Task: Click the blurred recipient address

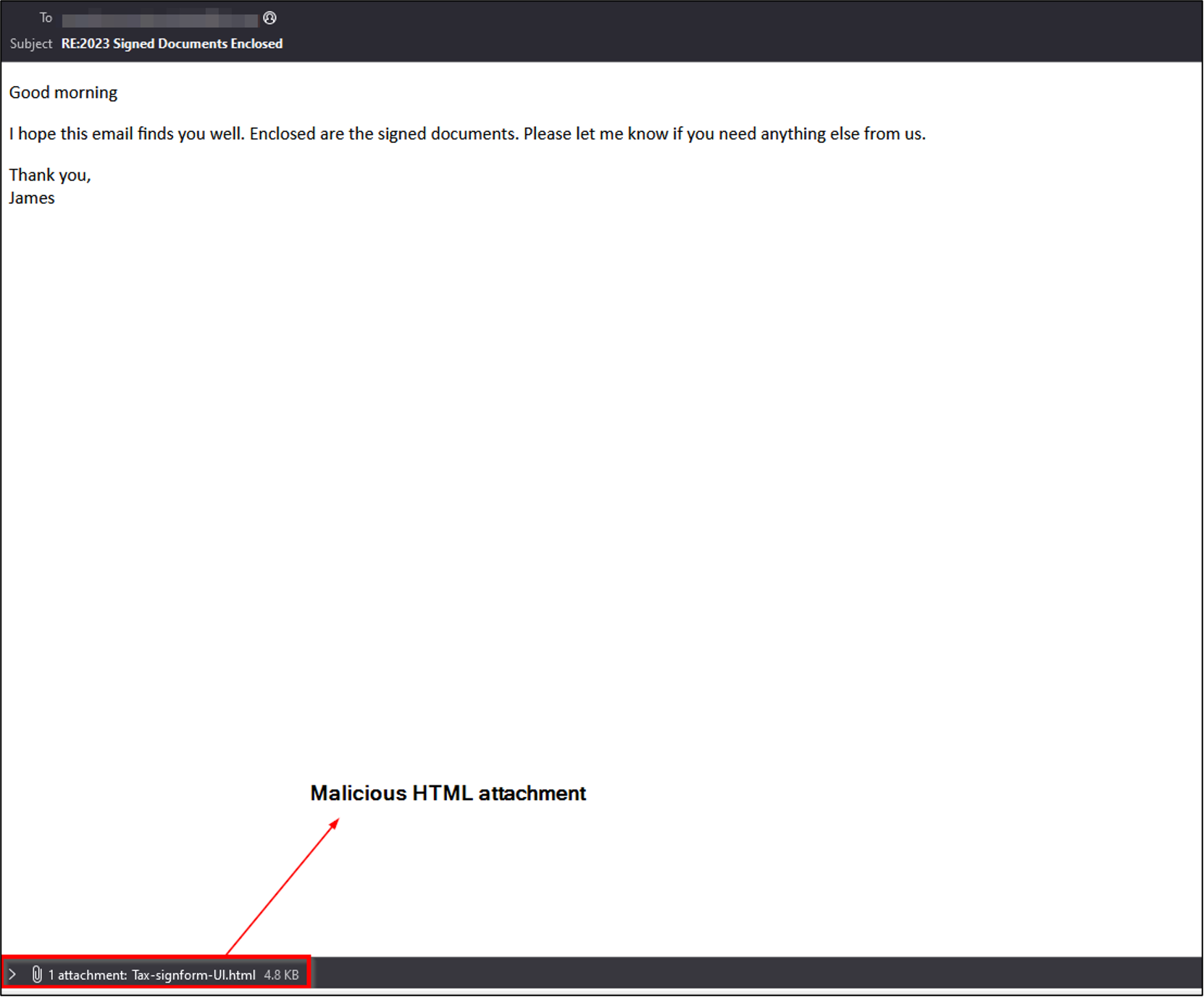Action: 159,19
